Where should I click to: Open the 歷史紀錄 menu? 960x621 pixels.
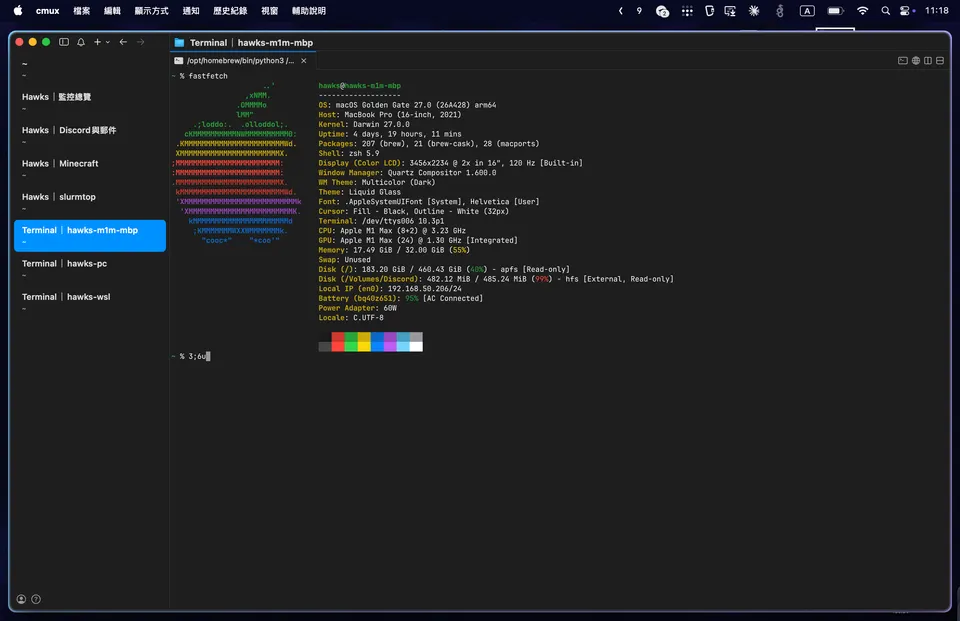(x=230, y=10)
